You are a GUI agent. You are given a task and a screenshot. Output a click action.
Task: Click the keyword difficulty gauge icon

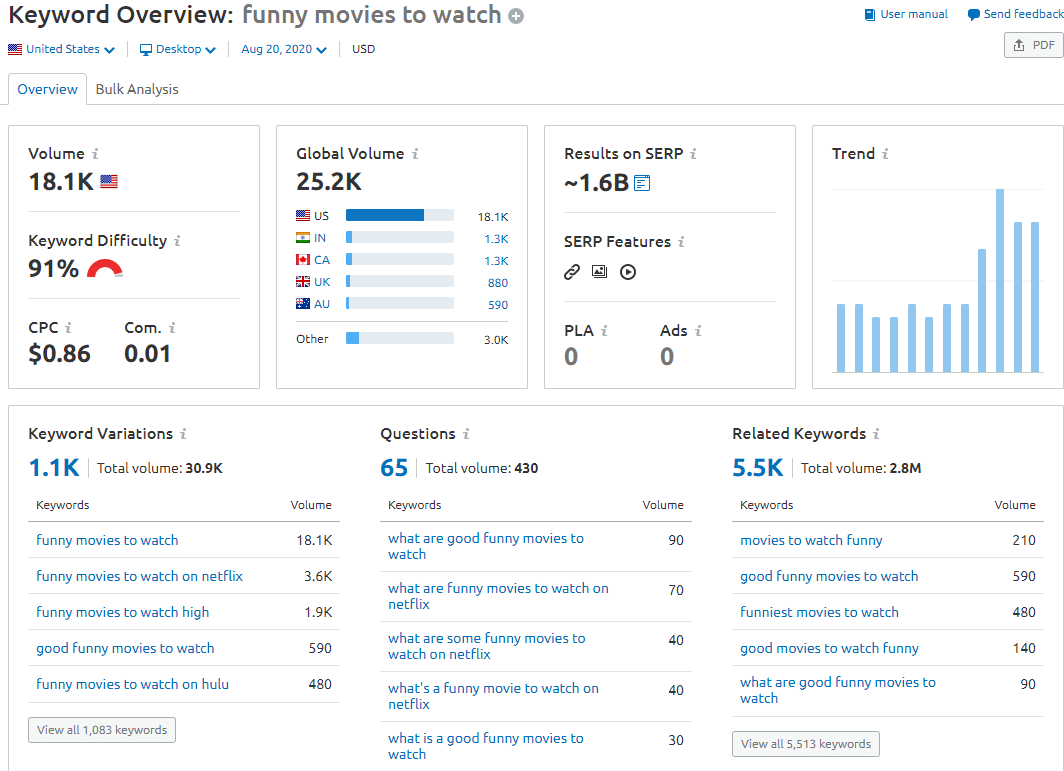(x=105, y=269)
